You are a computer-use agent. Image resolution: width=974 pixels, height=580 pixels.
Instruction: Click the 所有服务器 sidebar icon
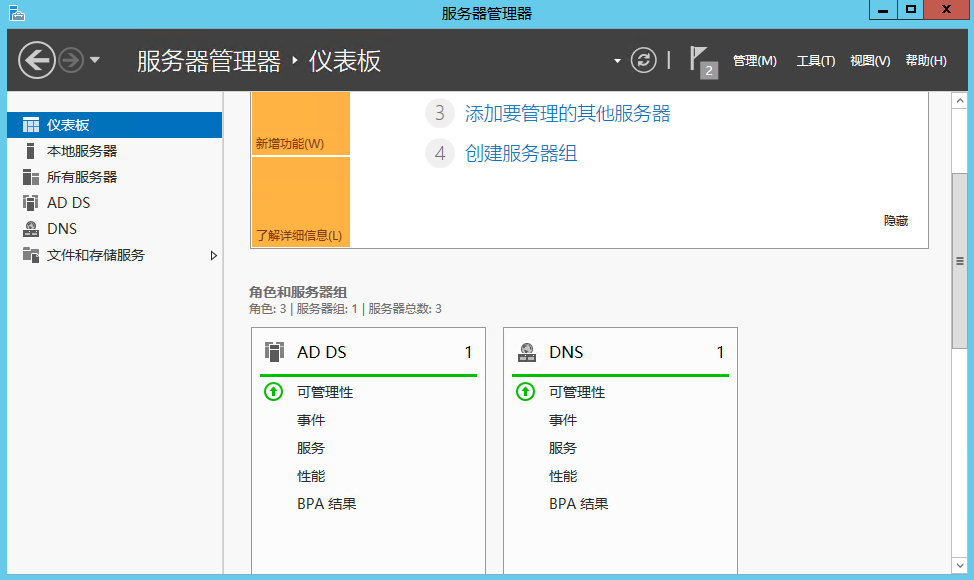(x=30, y=177)
